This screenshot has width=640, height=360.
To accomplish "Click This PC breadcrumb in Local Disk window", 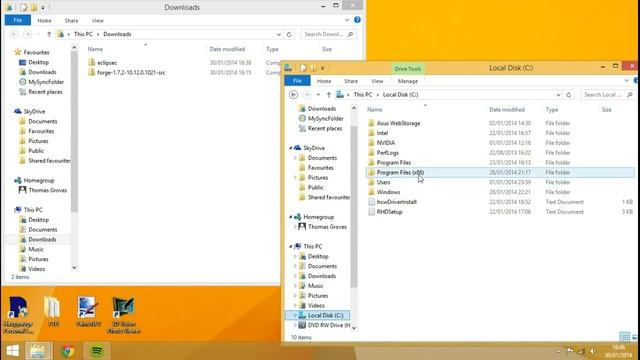I will pos(363,95).
